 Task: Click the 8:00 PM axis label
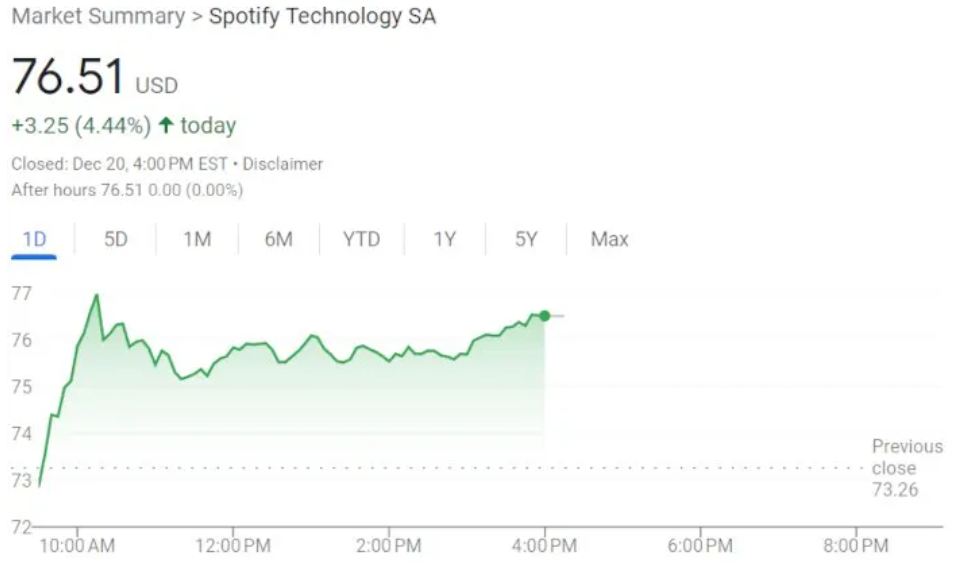[856, 546]
